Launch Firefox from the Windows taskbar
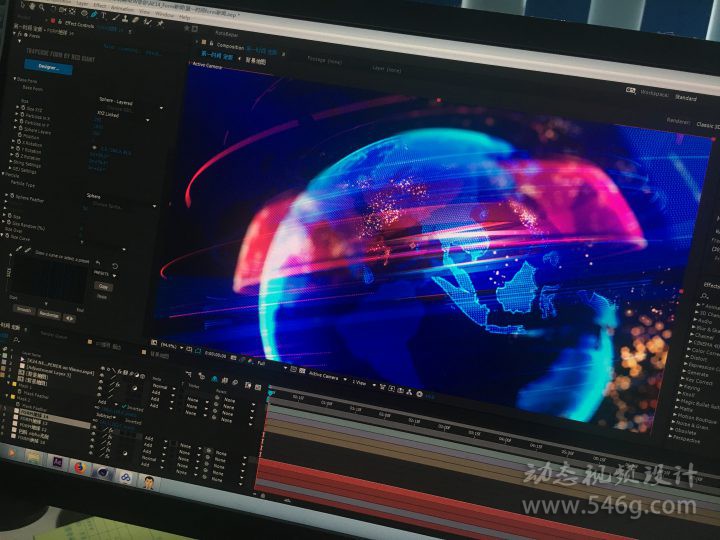Image resolution: width=720 pixels, height=540 pixels. pyautogui.click(x=80, y=464)
